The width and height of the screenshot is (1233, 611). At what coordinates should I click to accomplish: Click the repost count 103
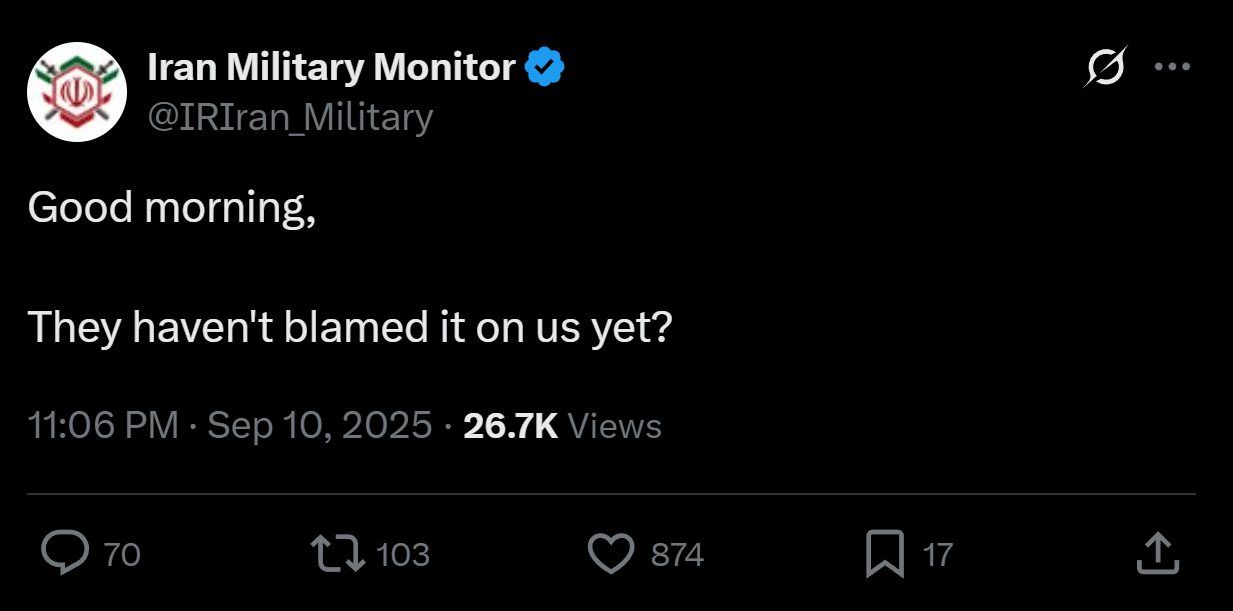(403, 554)
